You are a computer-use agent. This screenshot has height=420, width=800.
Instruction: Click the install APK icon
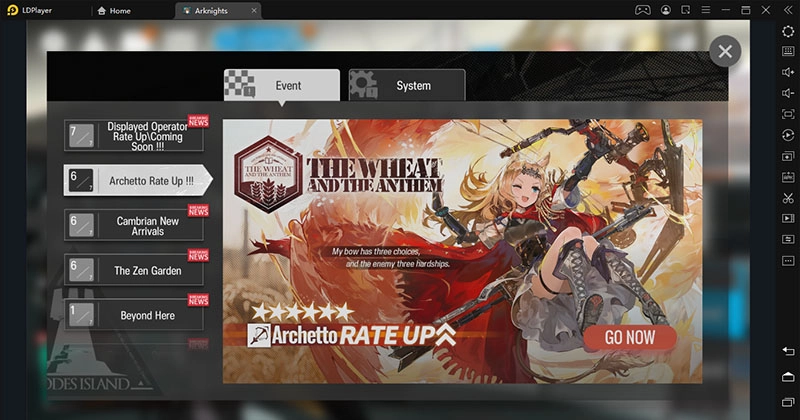pyautogui.click(x=788, y=177)
